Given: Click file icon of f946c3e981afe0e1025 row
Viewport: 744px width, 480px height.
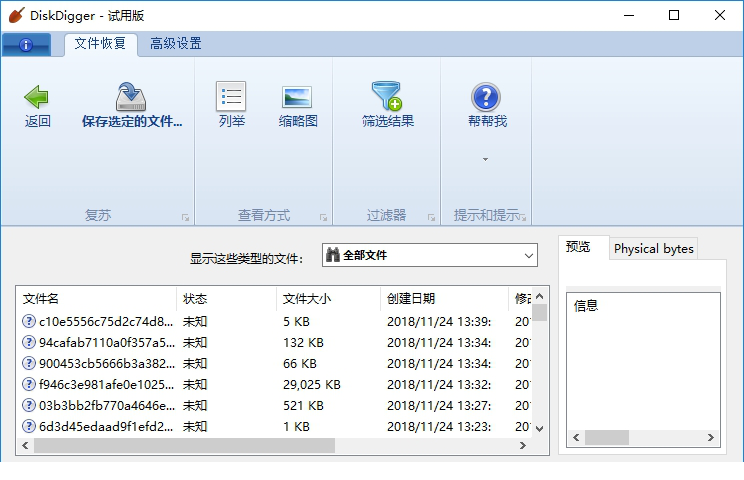Looking at the screenshot, I should (x=29, y=384).
